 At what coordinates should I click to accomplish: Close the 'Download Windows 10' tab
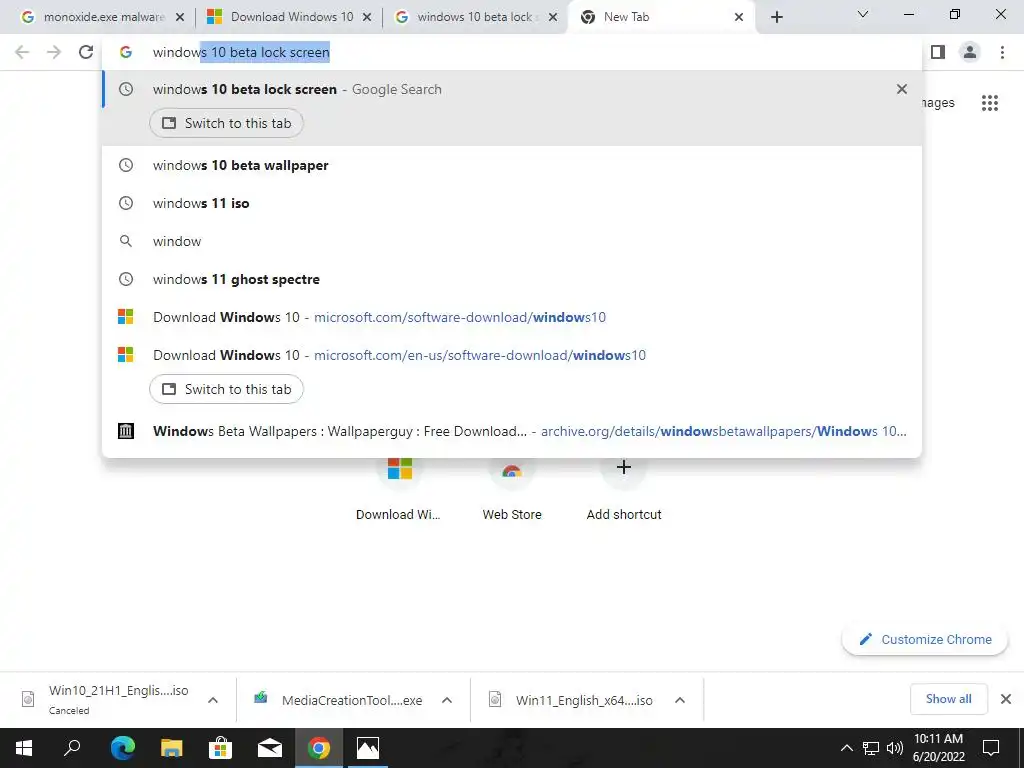[x=367, y=17]
